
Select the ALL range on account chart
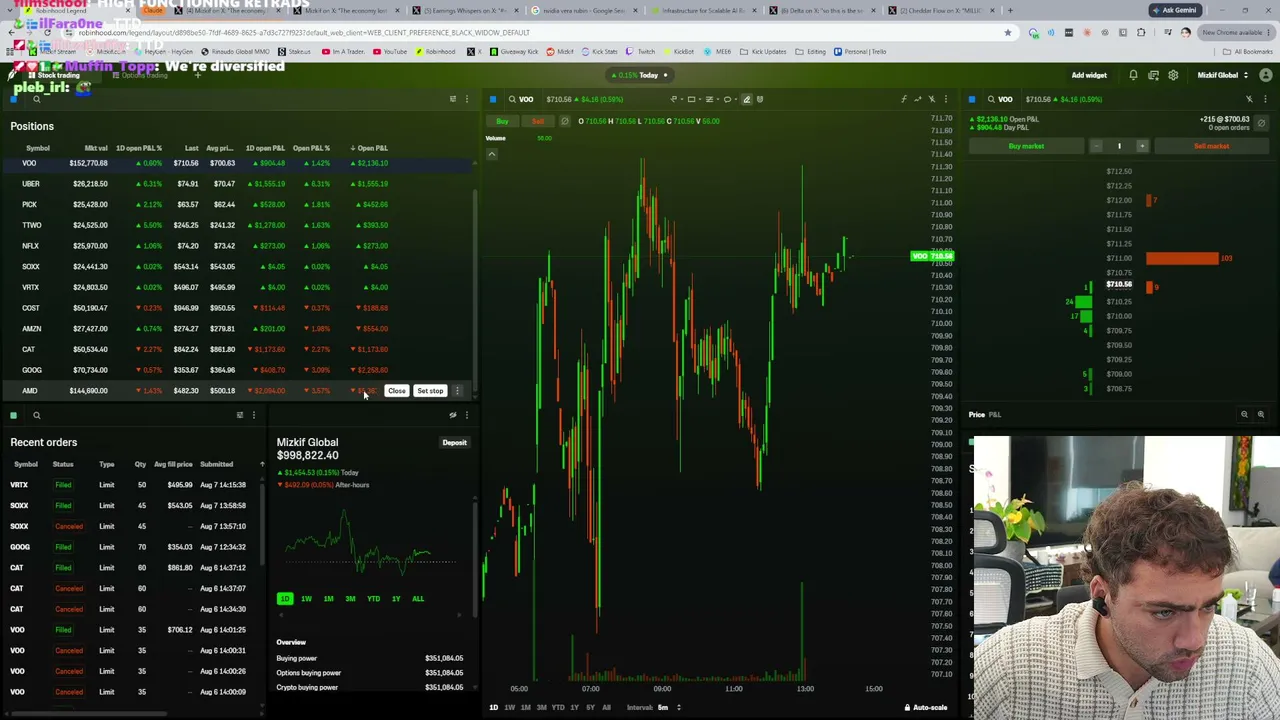click(x=418, y=599)
